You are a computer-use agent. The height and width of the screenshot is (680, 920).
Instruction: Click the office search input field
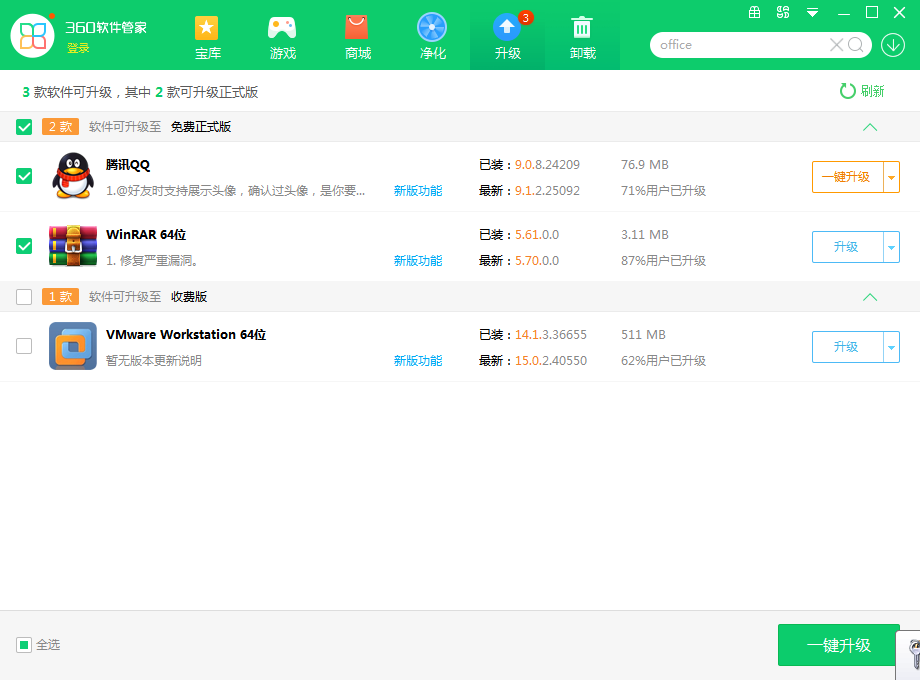tap(742, 45)
